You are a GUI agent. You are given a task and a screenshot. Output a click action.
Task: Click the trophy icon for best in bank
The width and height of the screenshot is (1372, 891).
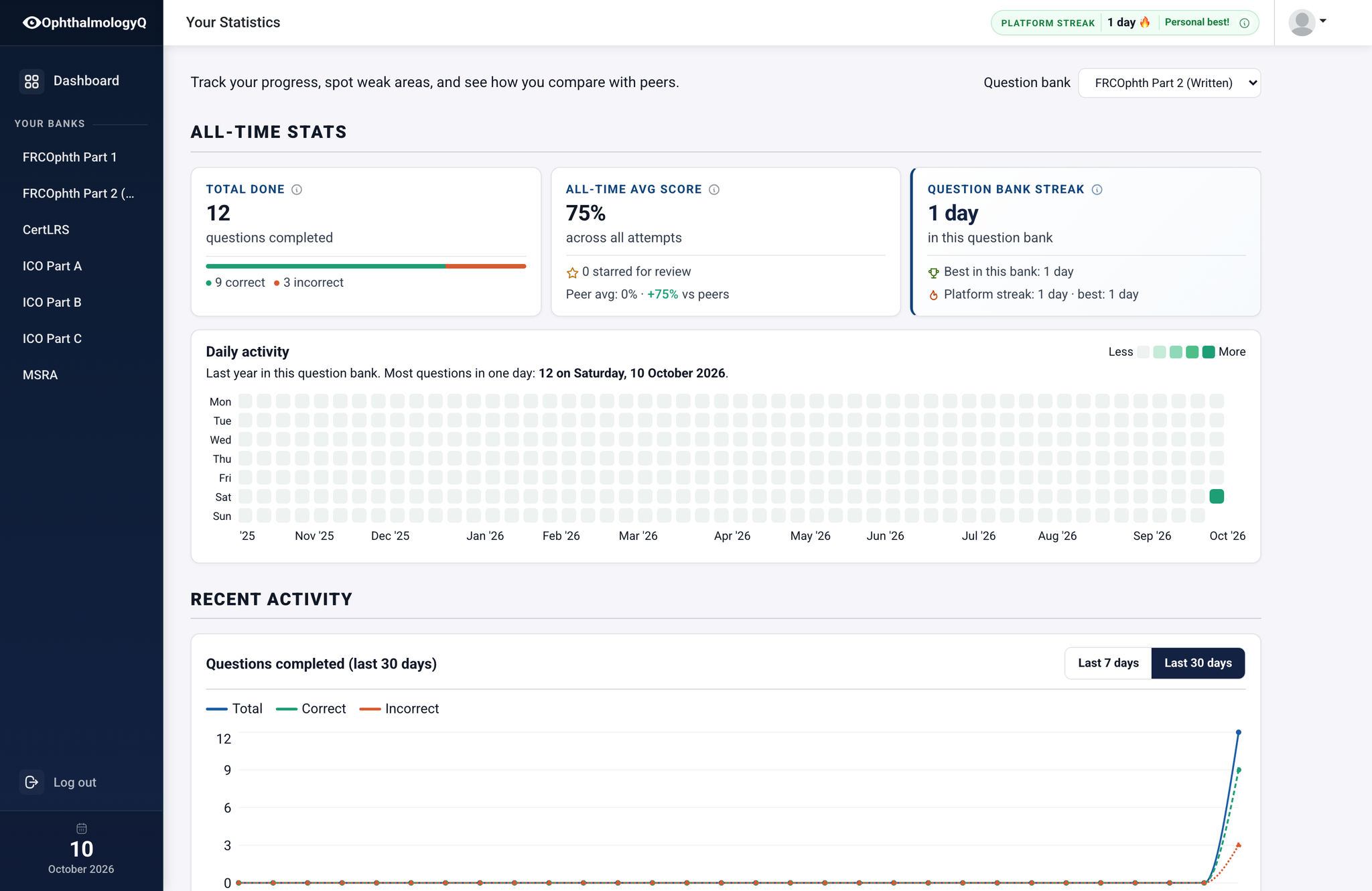pos(933,273)
